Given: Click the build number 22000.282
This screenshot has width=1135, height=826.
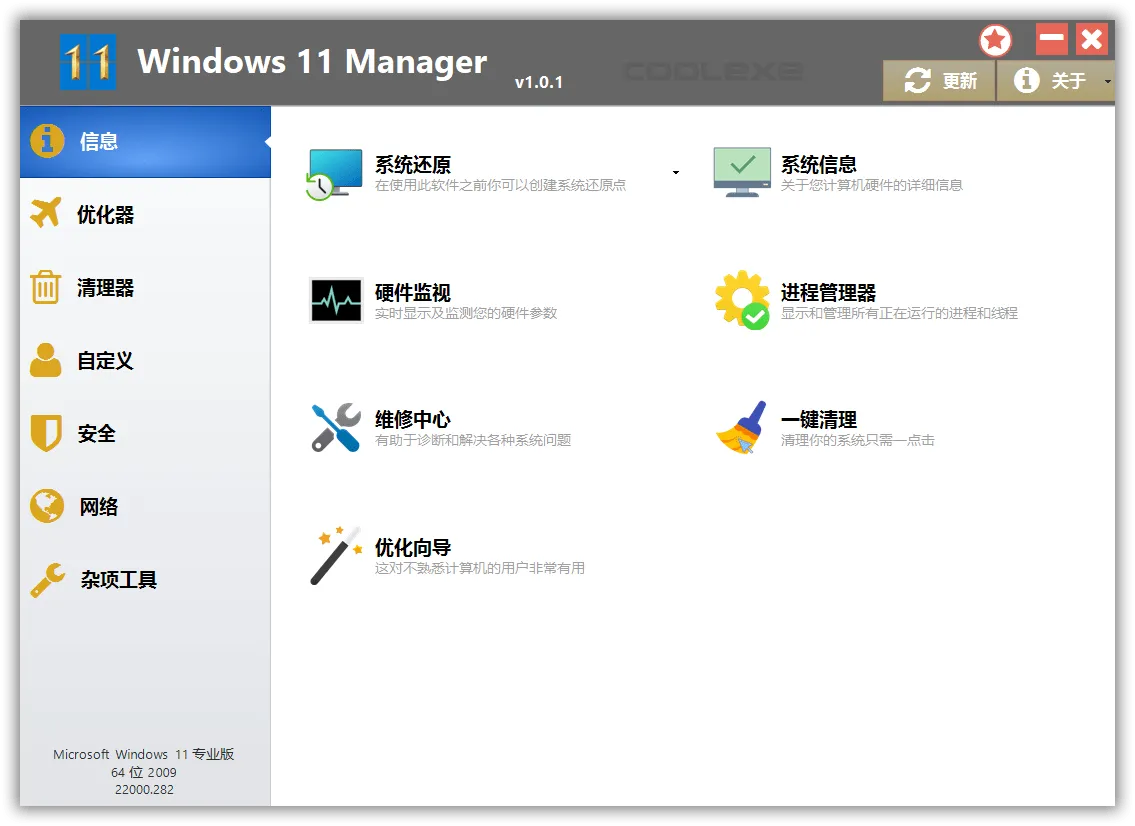Looking at the screenshot, I should point(144,790).
